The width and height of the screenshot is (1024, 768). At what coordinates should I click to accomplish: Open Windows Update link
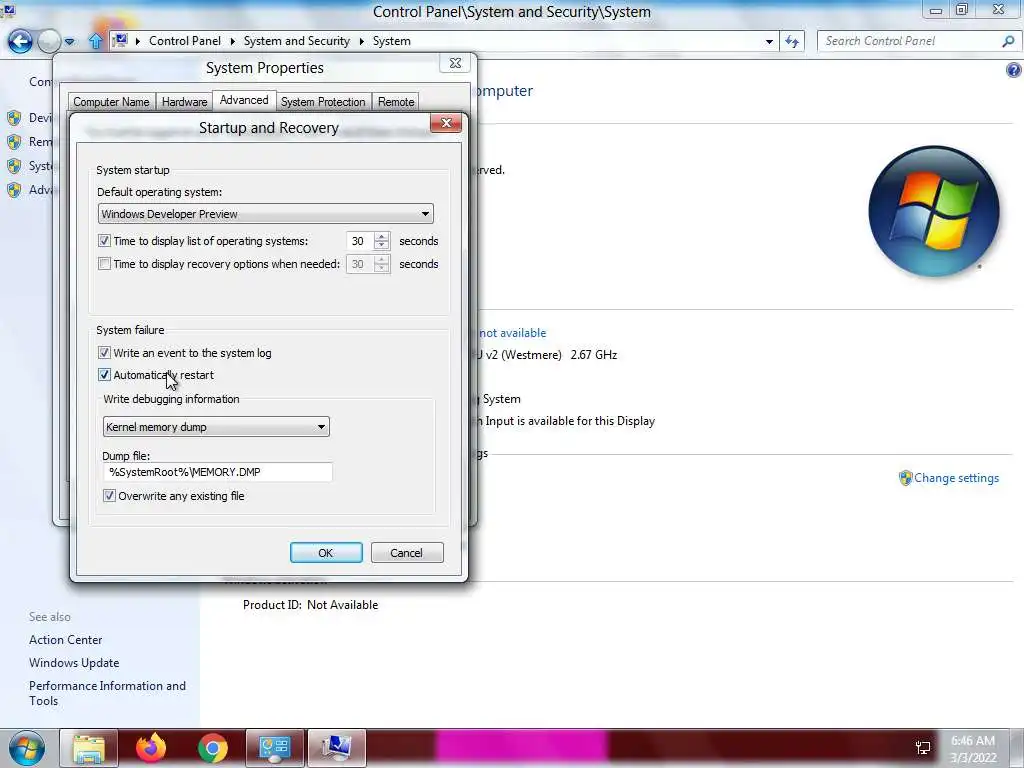tap(74, 663)
